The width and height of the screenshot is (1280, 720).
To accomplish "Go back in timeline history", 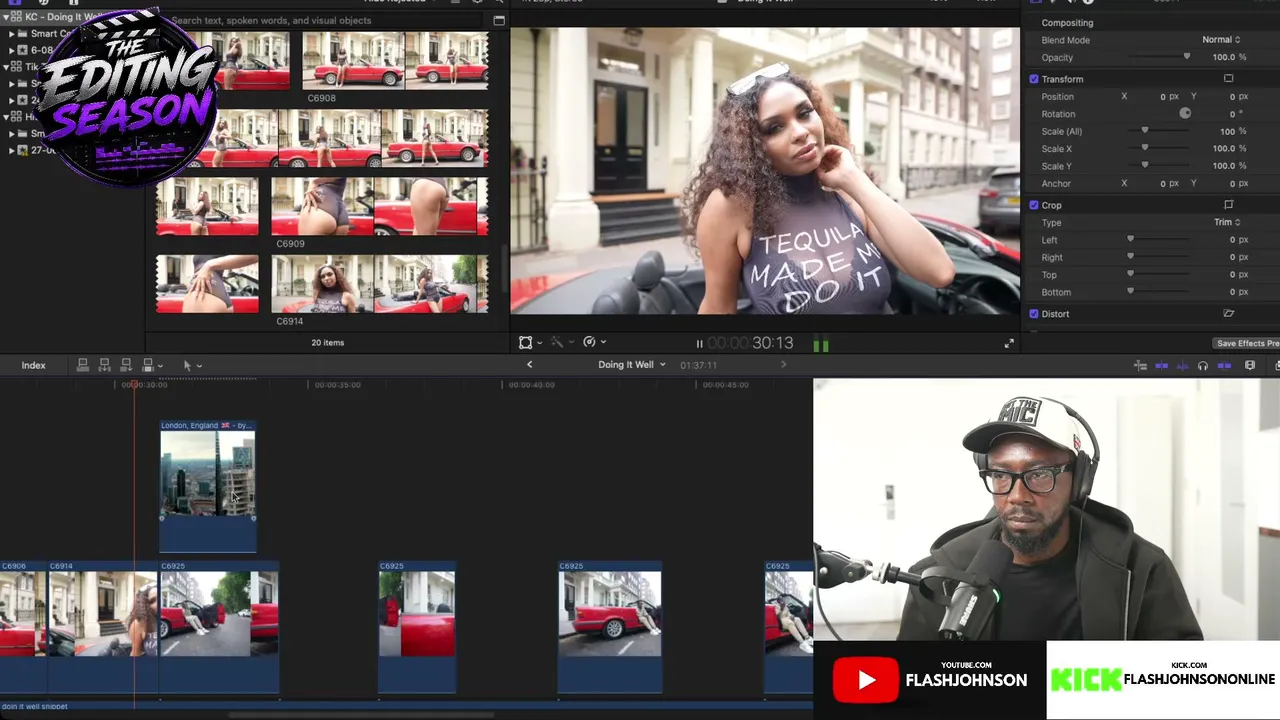I will click(530, 365).
